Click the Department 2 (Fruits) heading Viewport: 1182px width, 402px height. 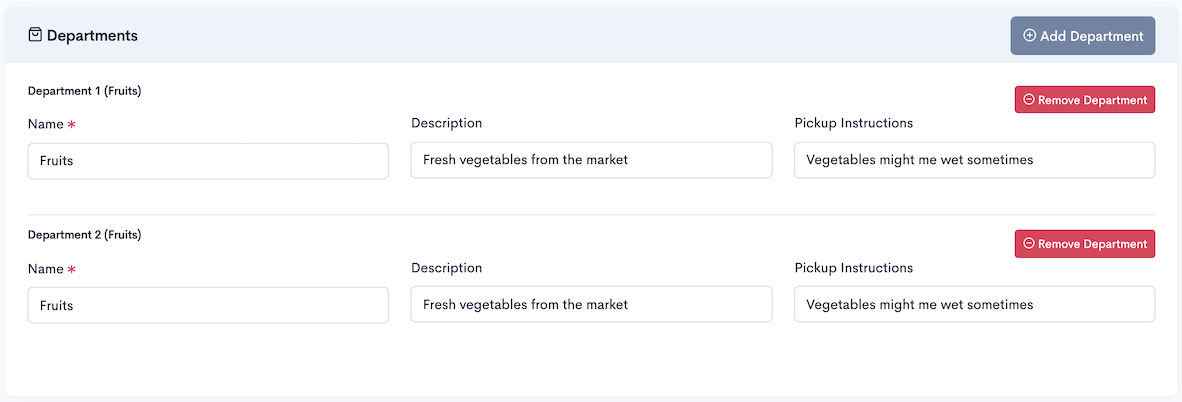point(84,235)
